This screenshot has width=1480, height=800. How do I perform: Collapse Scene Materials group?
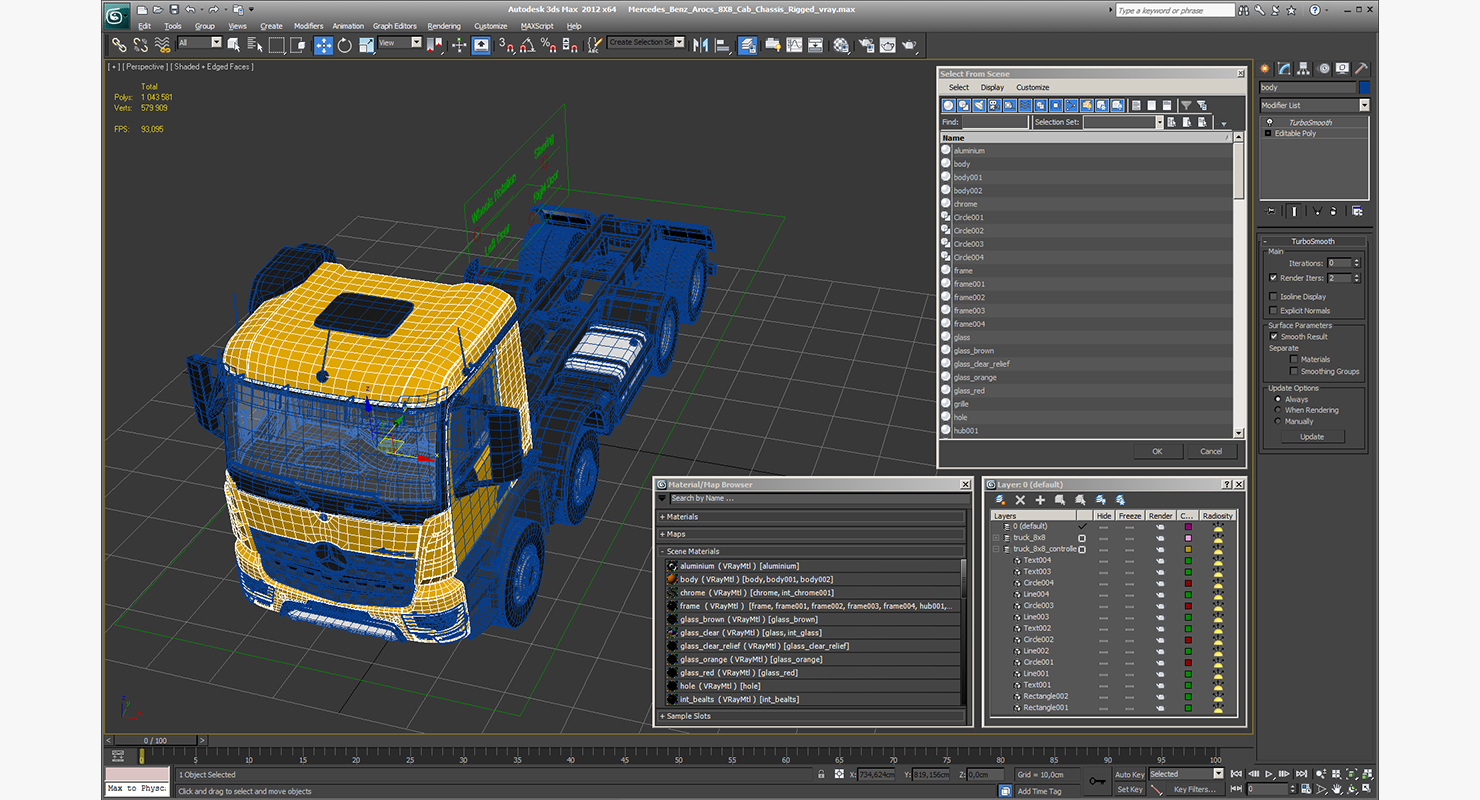[x=662, y=551]
